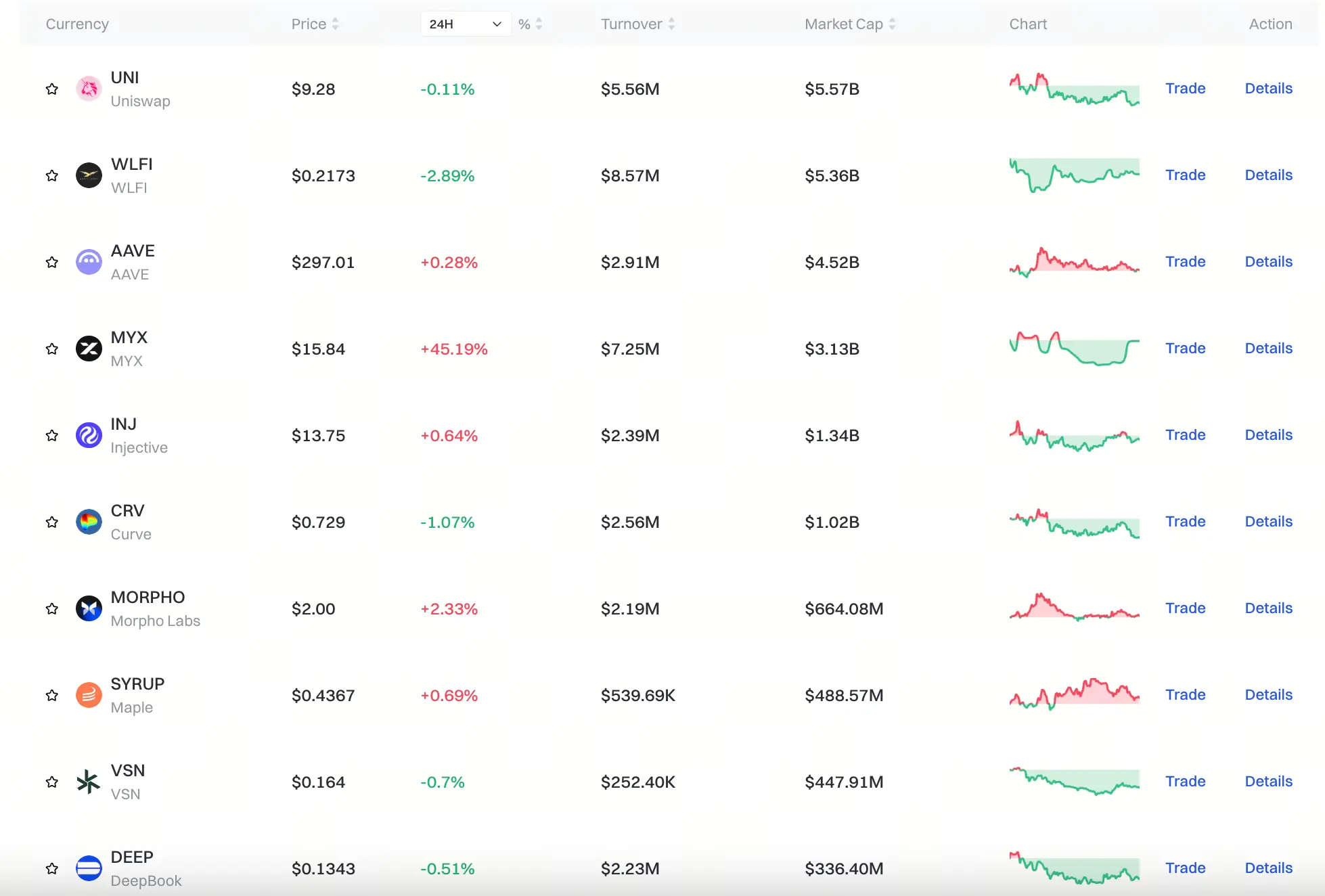This screenshot has width=1325, height=896.
Task: Click UNI market cap $5.57B
Action: click(x=832, y=89)
